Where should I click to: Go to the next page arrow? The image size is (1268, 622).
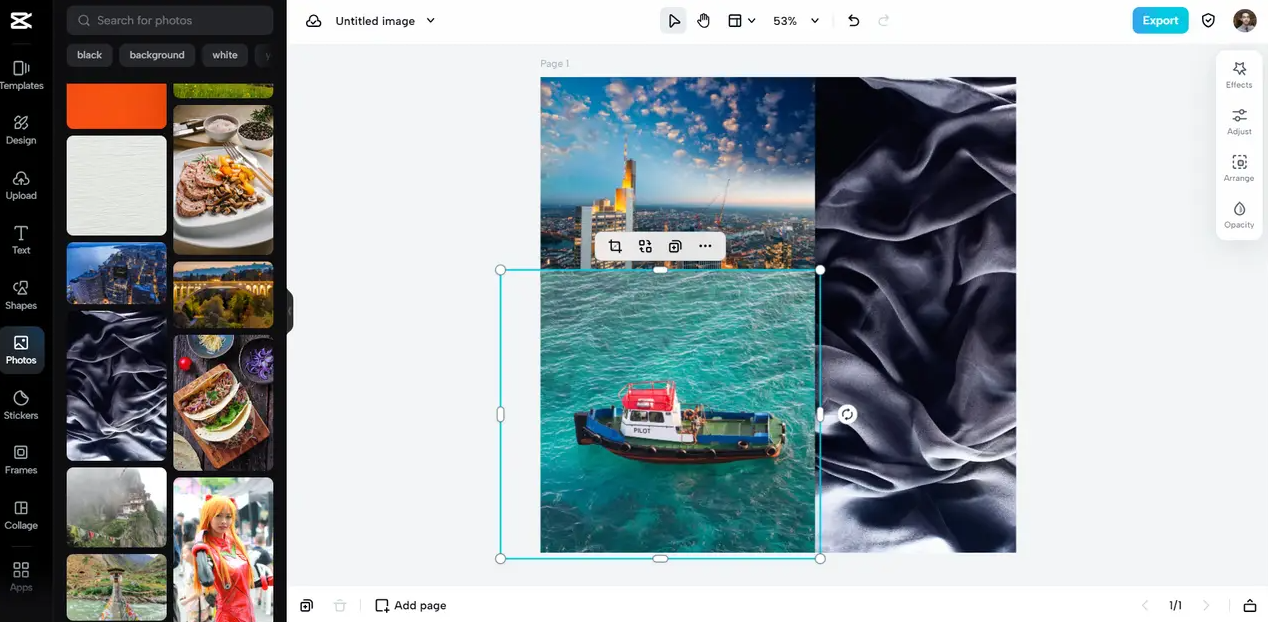tap(1206, 605)
